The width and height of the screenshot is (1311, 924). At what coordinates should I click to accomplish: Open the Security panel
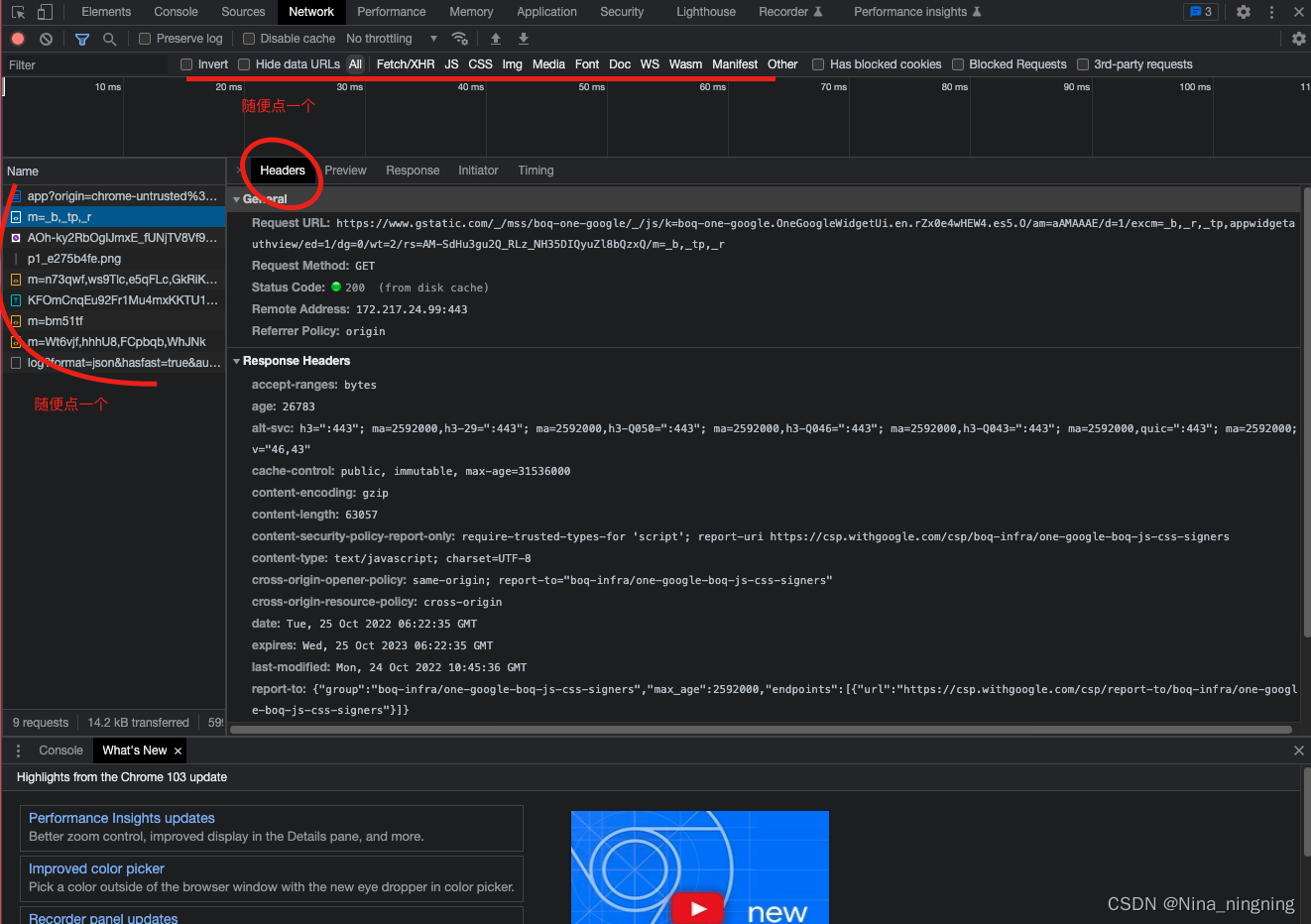(622, 12)
